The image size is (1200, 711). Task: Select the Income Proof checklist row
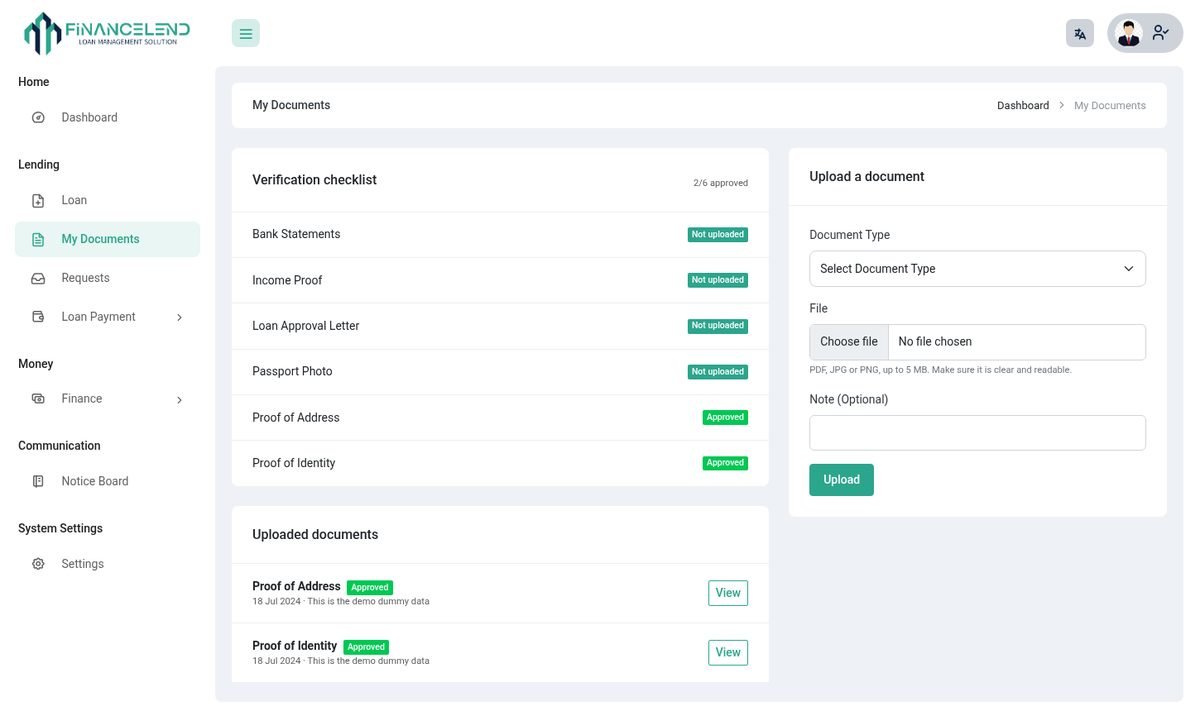(500, 281)
